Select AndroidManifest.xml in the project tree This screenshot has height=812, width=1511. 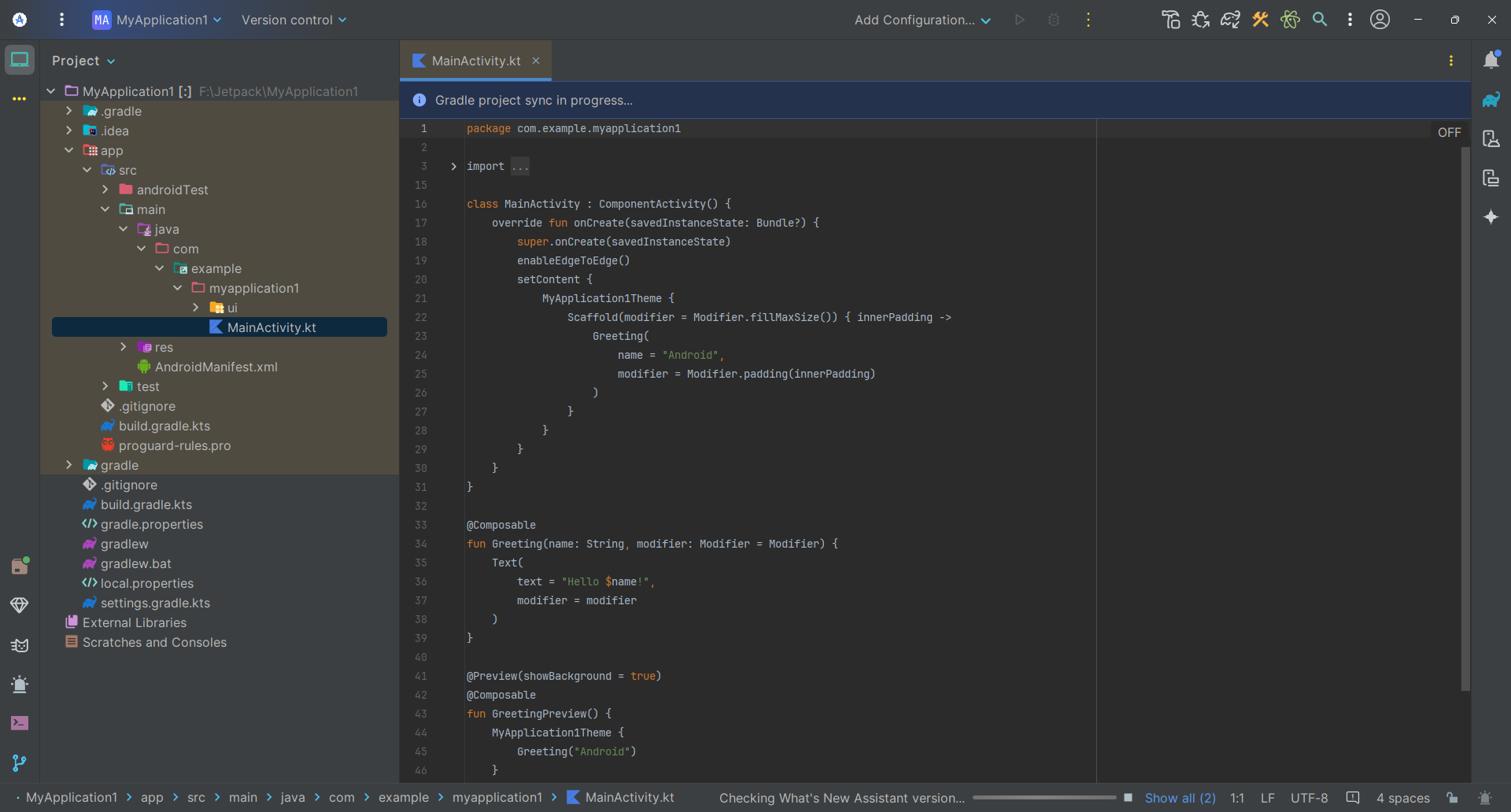pyautogui.click(x=216, y=367)
